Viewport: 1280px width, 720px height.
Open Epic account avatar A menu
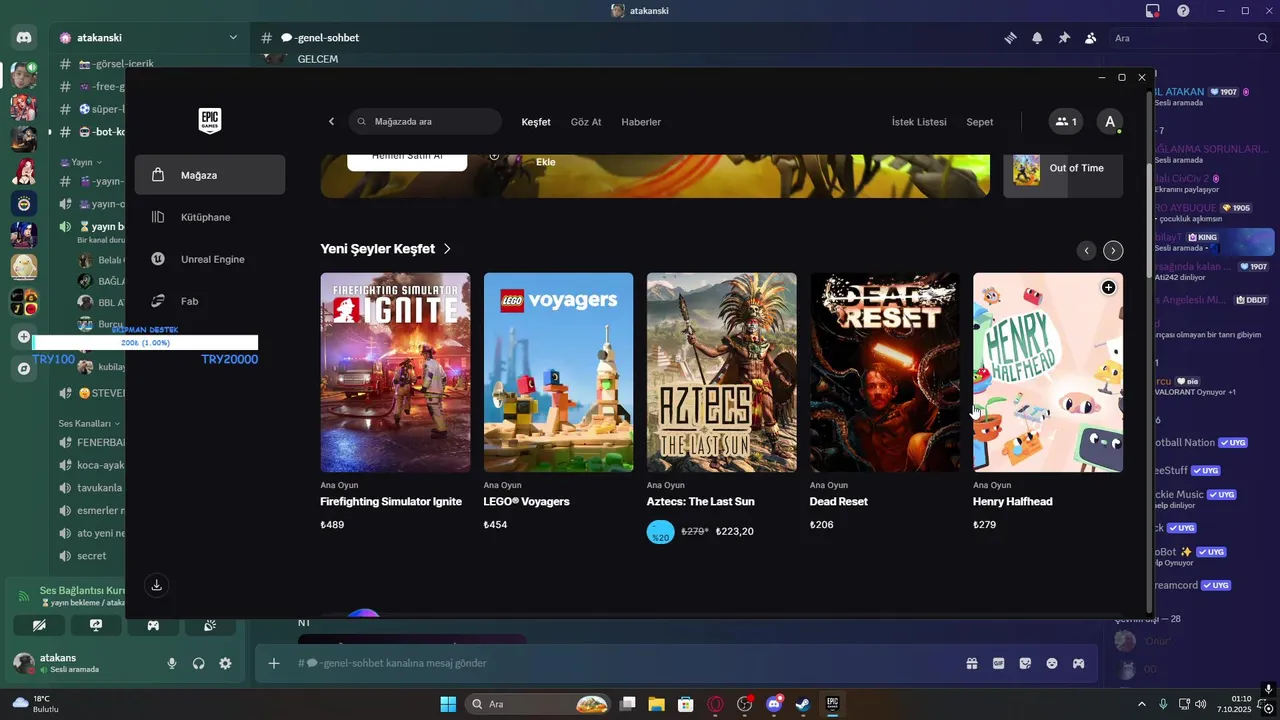click(x=1109, y=122)
